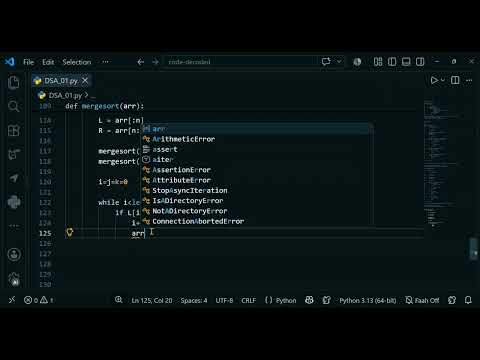Select the DSA_01.py editor tab
This screenshot has height=360, width=480.
[61, 81]
